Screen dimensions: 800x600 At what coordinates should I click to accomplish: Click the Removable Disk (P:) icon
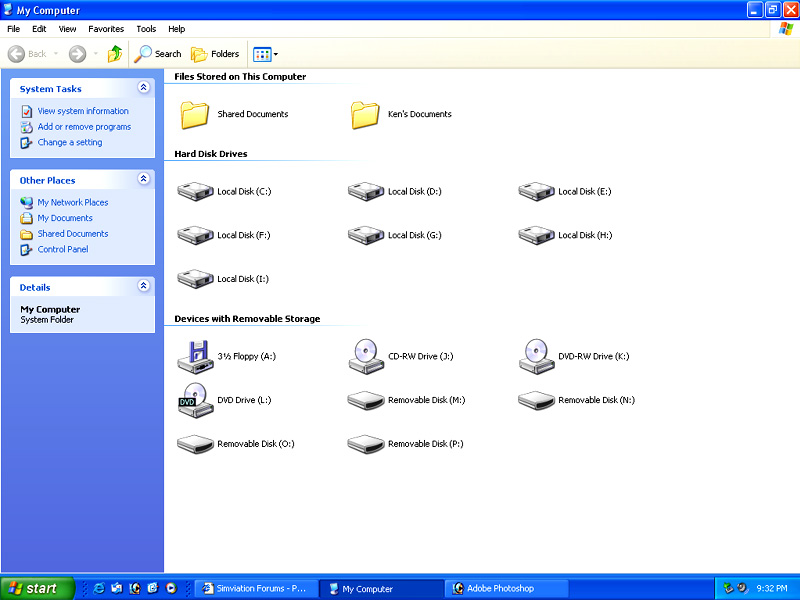pyautogui.click(x=366, y=444)
